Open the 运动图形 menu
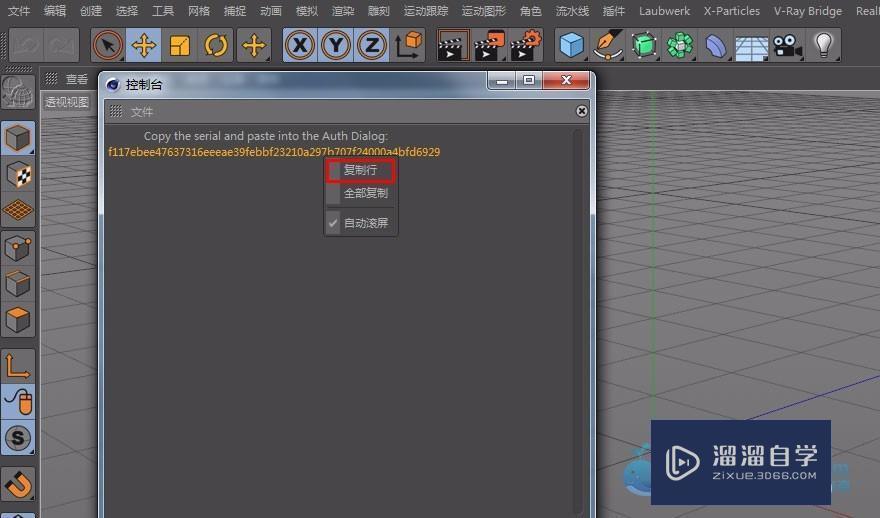 484,11
